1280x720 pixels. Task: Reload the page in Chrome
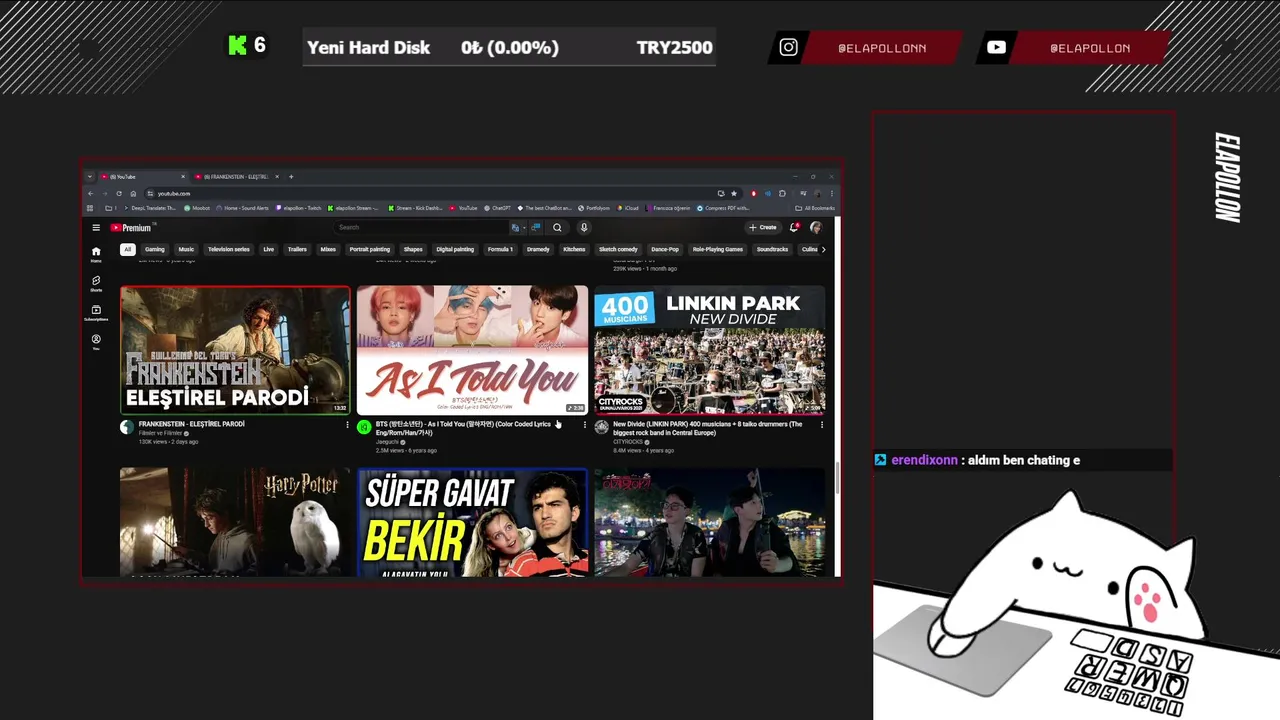coord(119,193)
